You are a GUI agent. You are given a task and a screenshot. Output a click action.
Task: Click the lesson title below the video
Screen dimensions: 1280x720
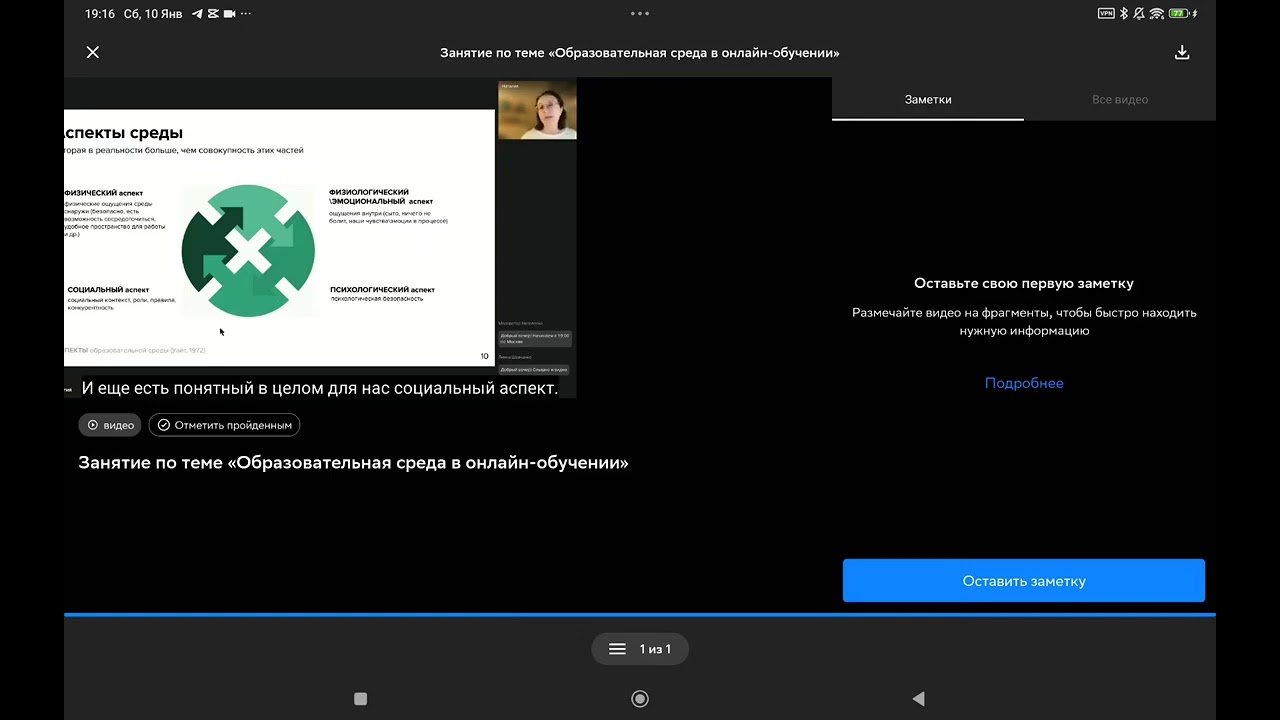[353, 463]
